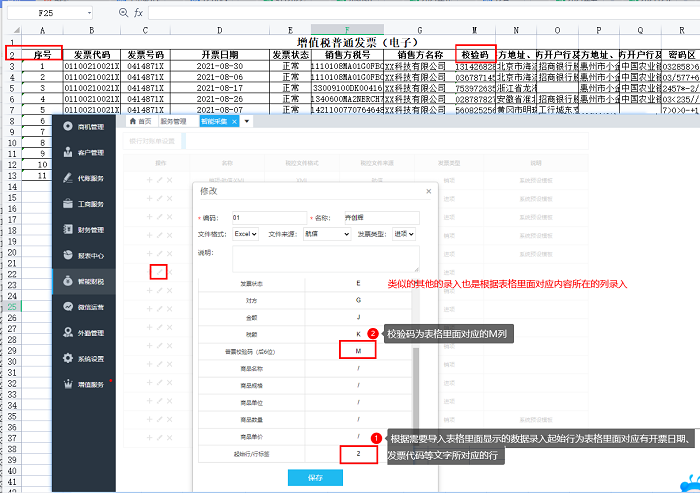The image size is (700, 493).
Task: Open the 微信运营 sidebar module
Action: pyautogui.click(x=89, y=307)
